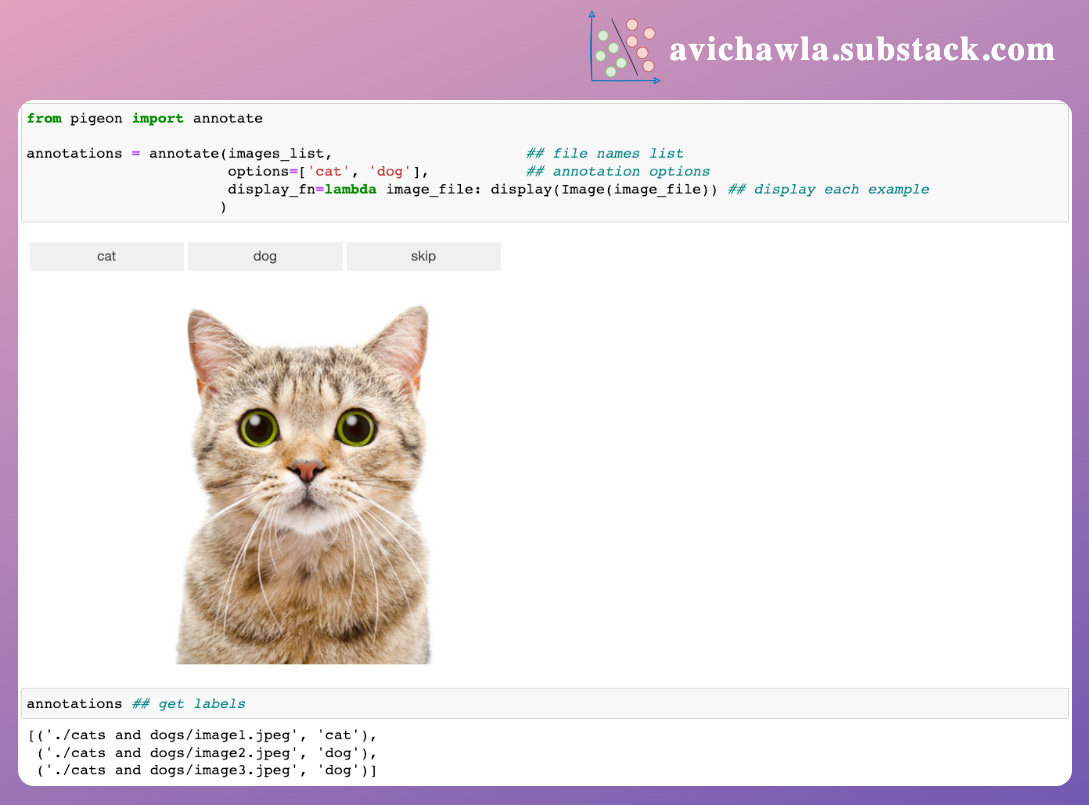This screenshot has height=805, width=1089.
Task: Click the '## file names list' comment
Action: coord(604,153)
